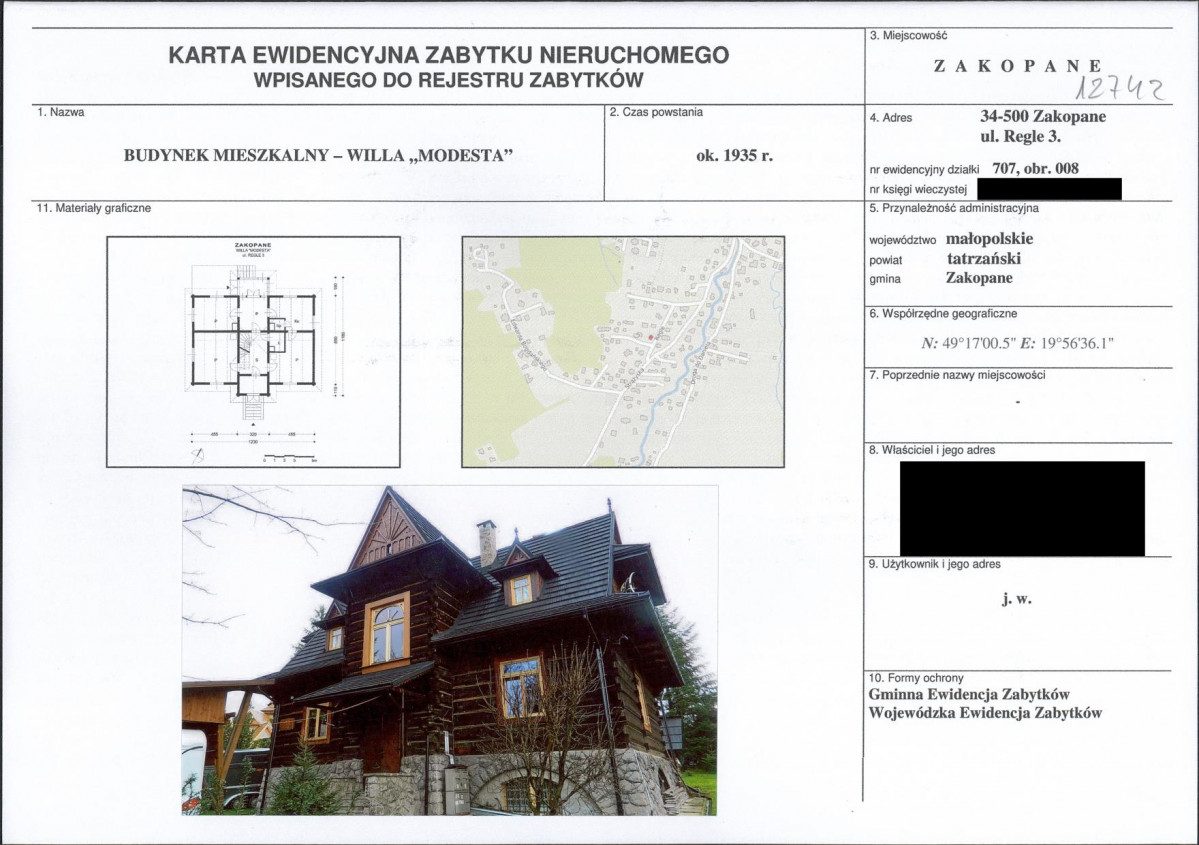Select the wooden villa photograph

click(x=449, y=650)
